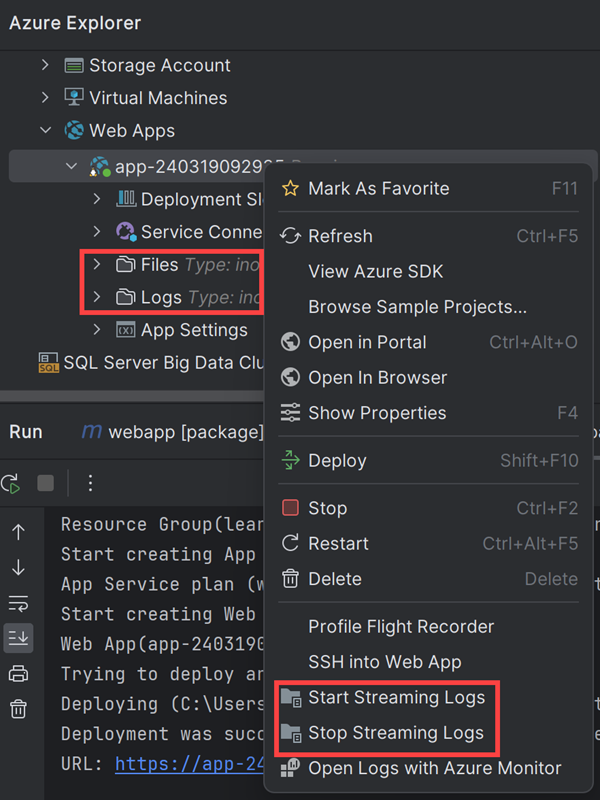Click the sliders icon beside Show Properties

(290, 412)
